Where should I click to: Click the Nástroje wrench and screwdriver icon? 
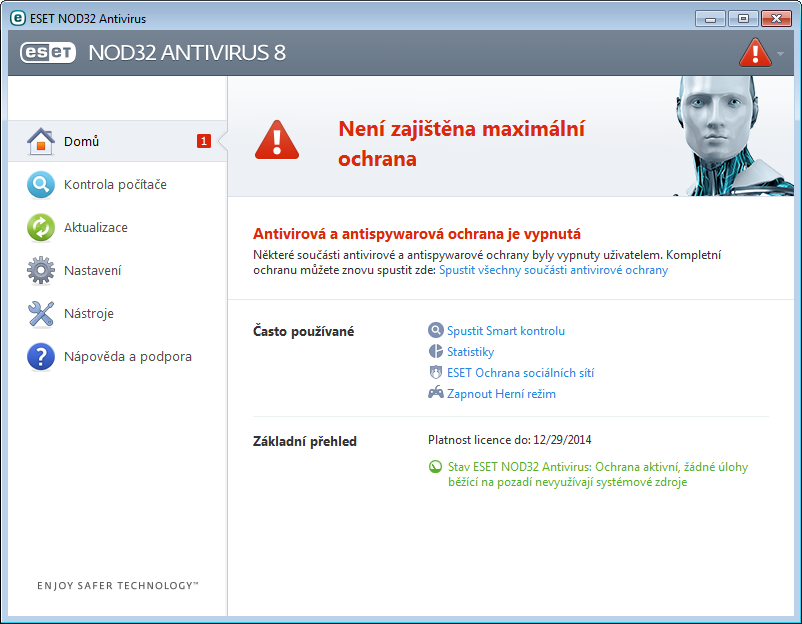point(41,314)
